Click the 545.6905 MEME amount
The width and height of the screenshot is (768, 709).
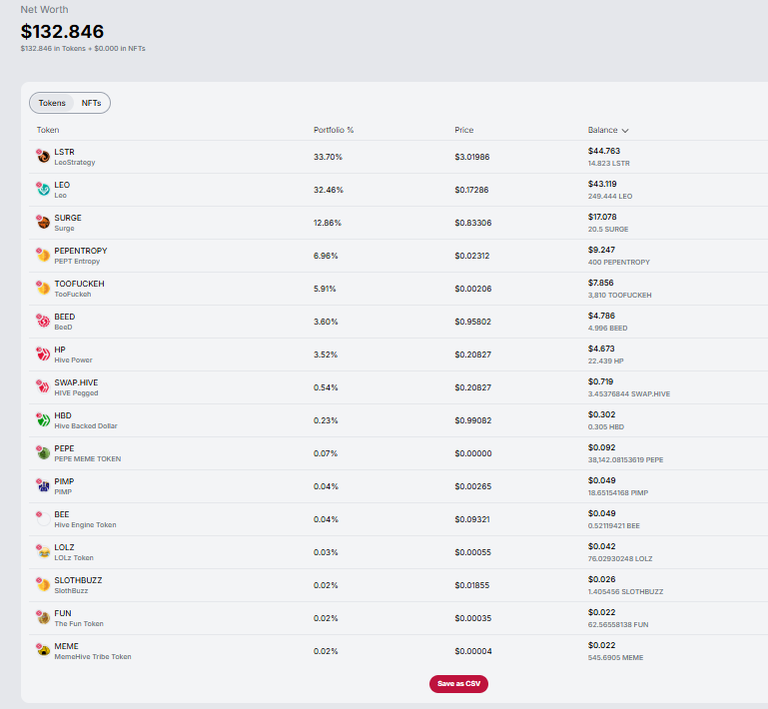[x=616, y=657]
